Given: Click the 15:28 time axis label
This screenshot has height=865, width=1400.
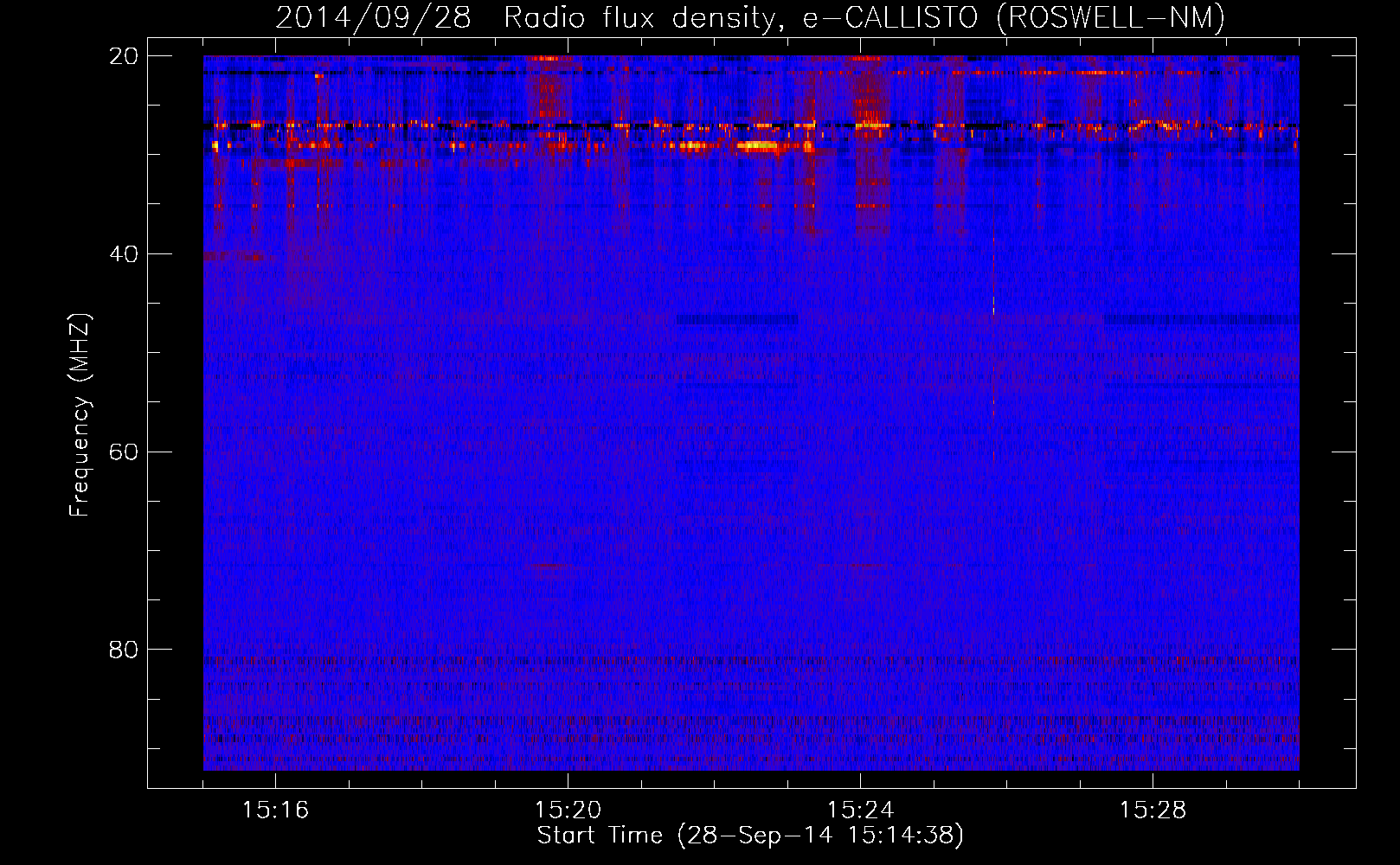Looking at the screenshot, I should click(x=1153, y=810).
